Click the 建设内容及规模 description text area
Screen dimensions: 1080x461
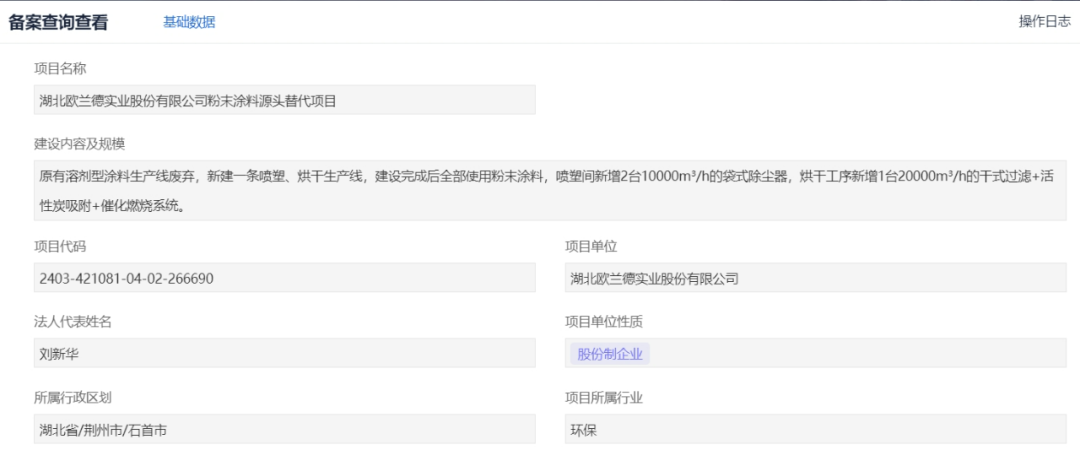550,190
